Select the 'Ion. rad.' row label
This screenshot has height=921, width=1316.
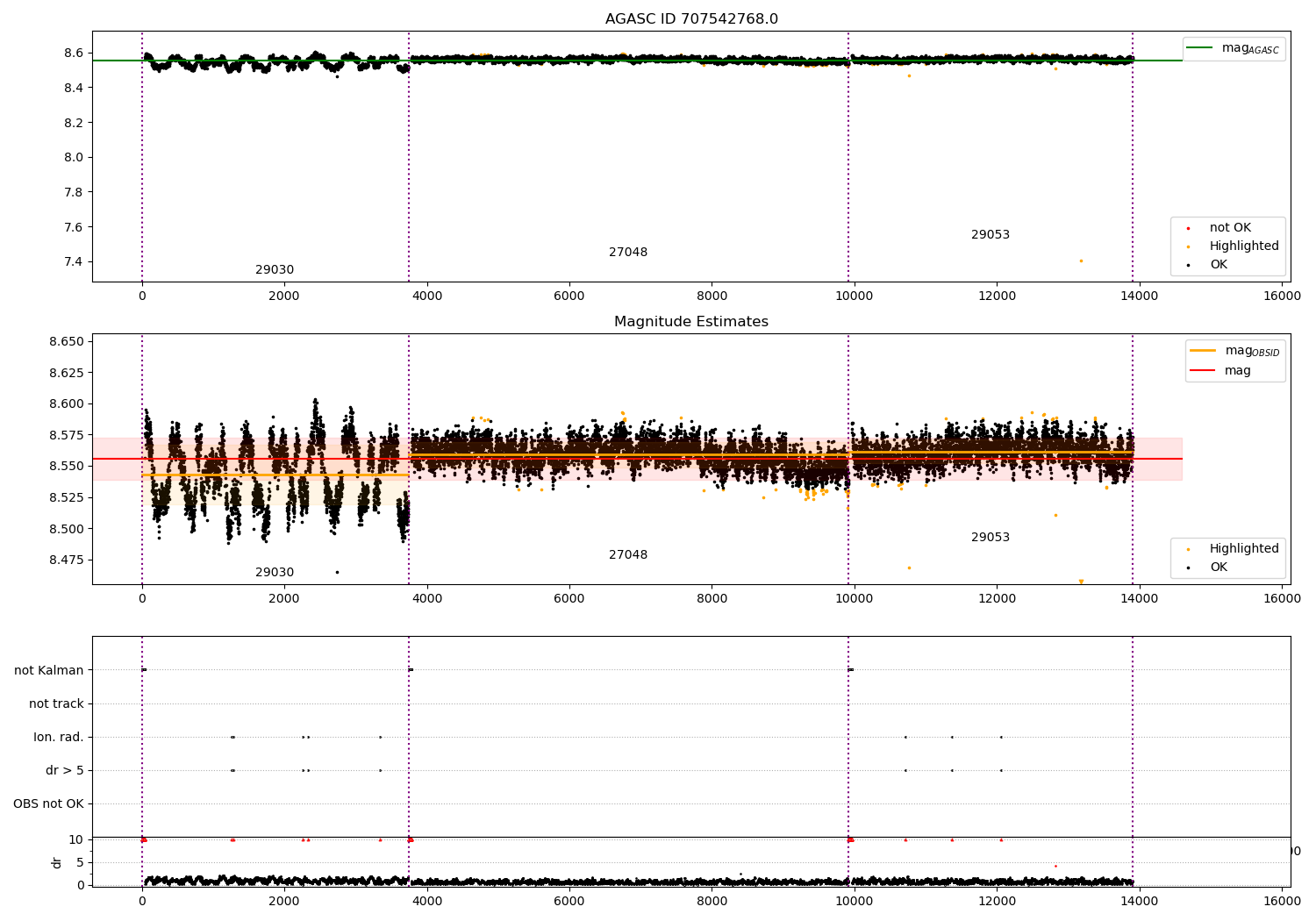[x=59, y=738]
